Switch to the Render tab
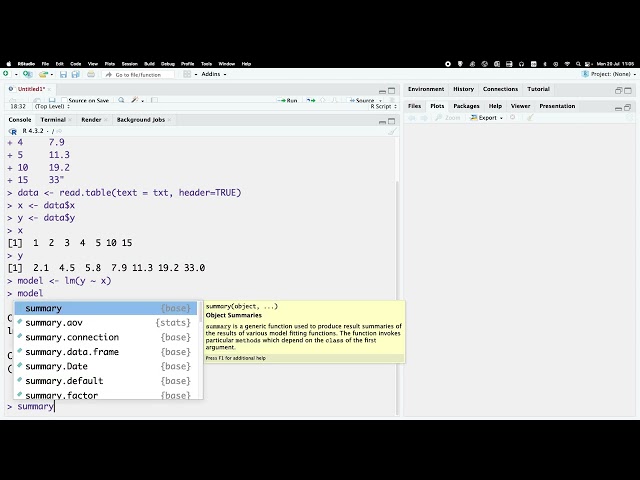The height and width of the screenshot is (480, 640). pyautogui.click(x=91, y=120)
